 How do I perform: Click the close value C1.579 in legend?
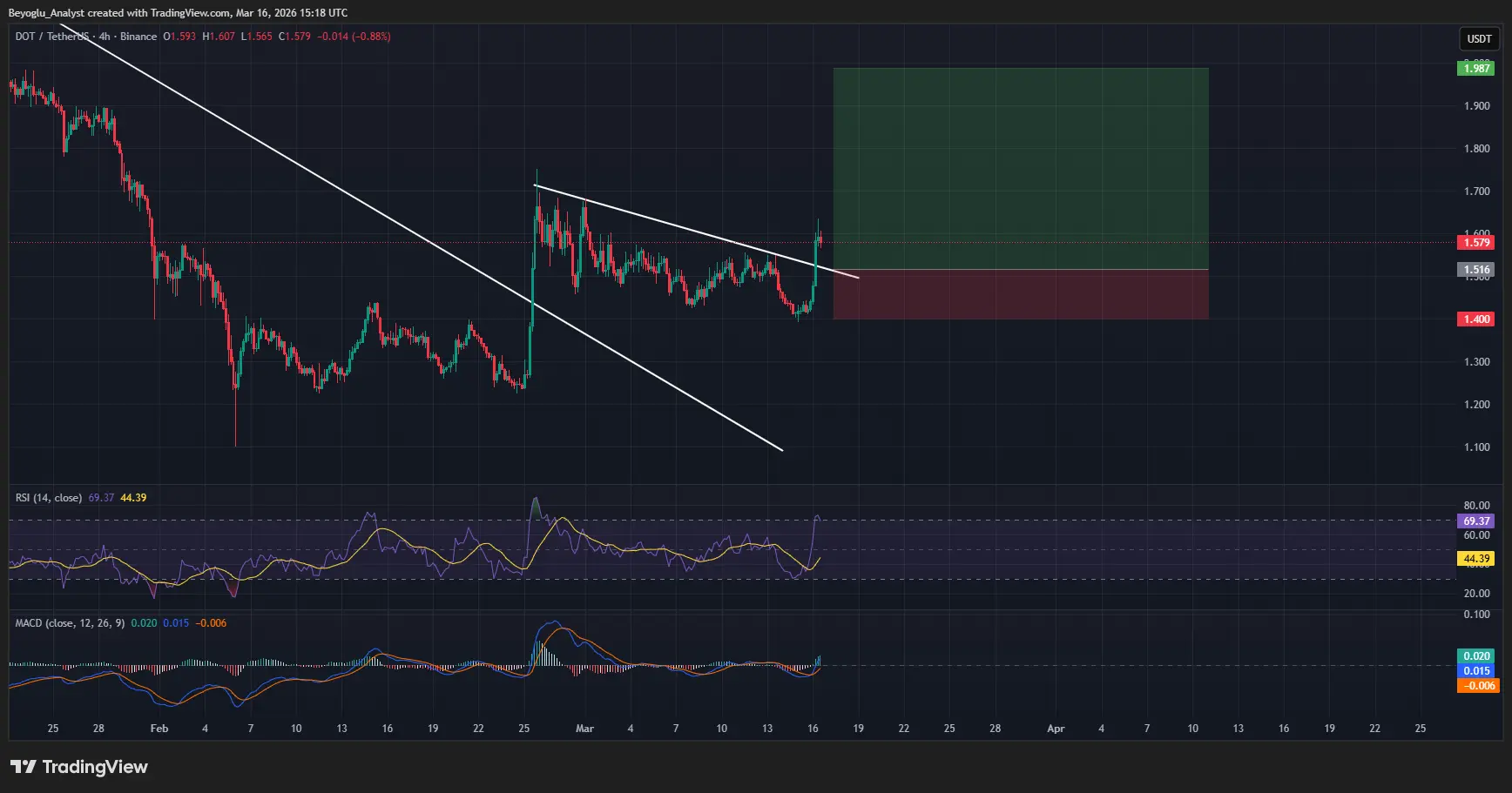294,37
